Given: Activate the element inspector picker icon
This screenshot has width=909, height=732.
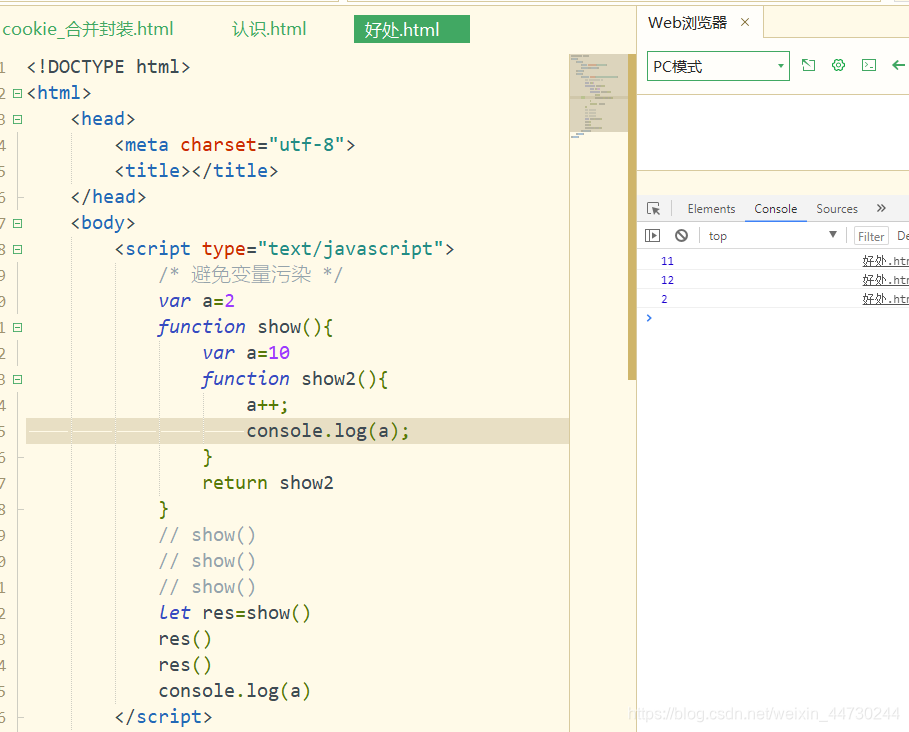Looking at the screenshot, I should tap(653, 209).
